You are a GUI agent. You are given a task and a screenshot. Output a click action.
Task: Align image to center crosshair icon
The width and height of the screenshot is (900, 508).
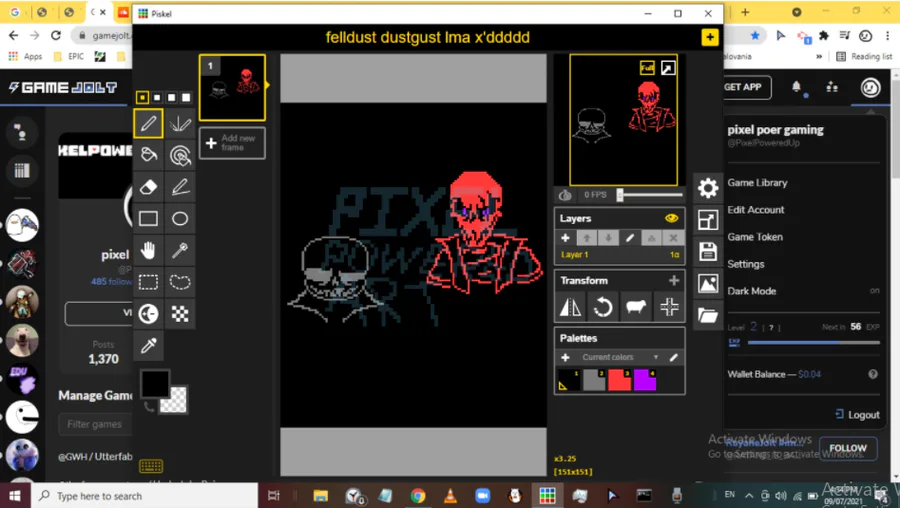(669, 307)
